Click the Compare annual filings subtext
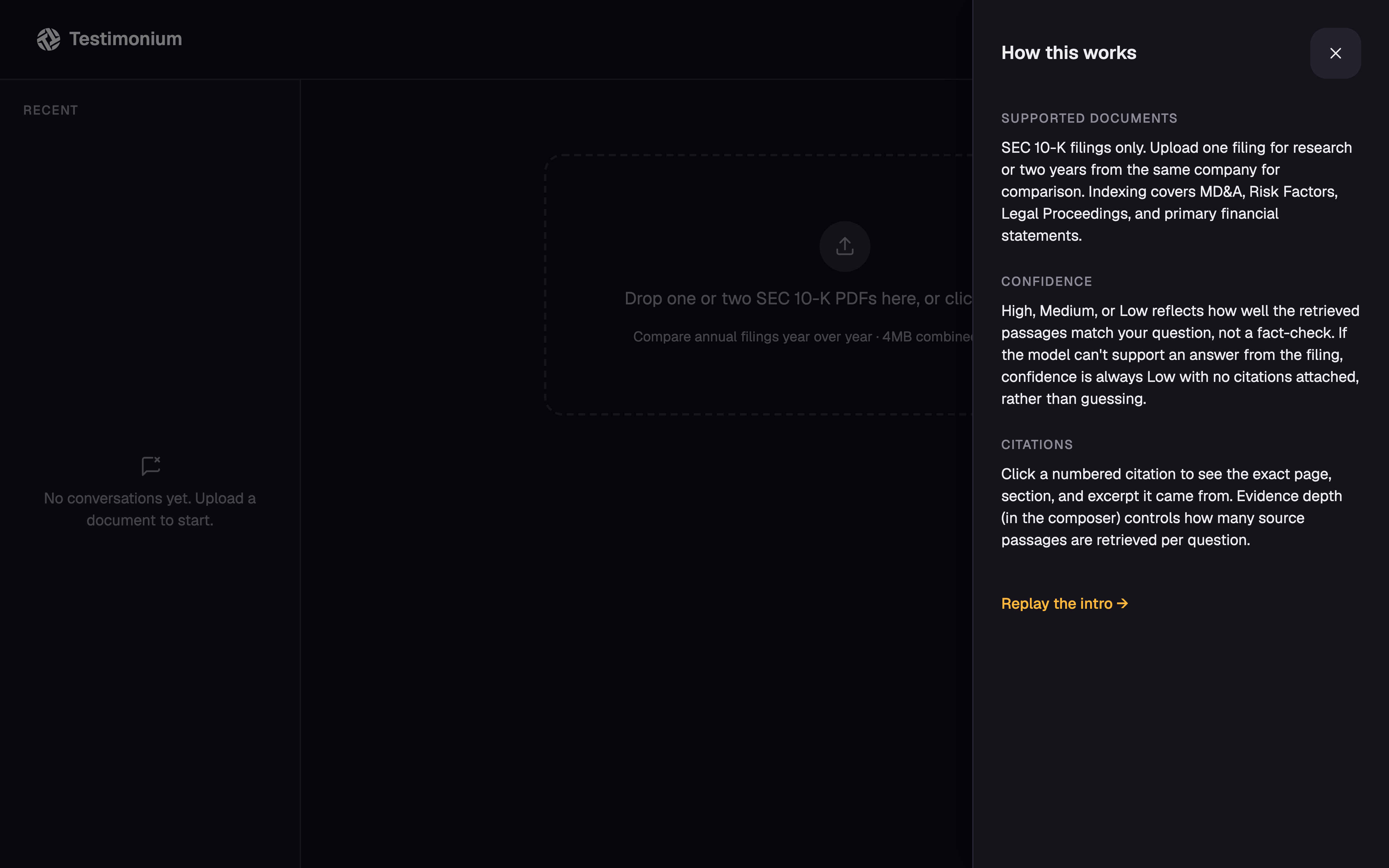 [x=802, y=337]
